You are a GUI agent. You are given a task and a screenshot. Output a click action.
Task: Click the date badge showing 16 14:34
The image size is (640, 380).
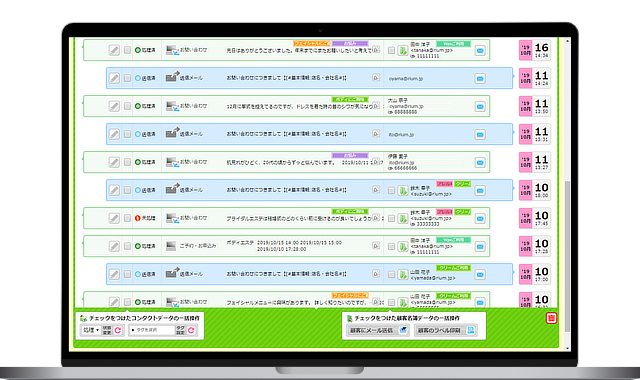pyautogui.click(x=535, y=50)
